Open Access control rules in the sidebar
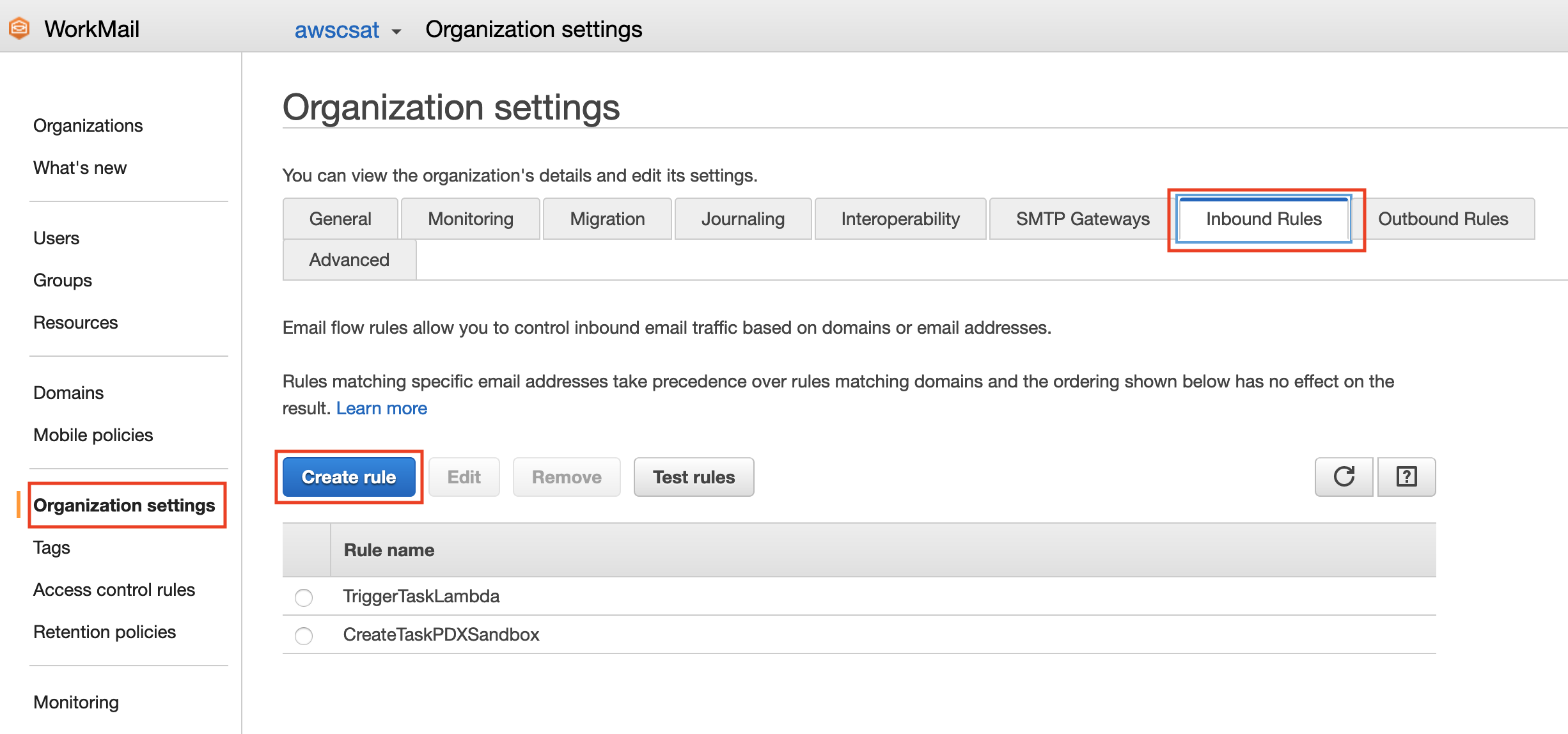Viewport: 1568px width, 734px height. 114,590
